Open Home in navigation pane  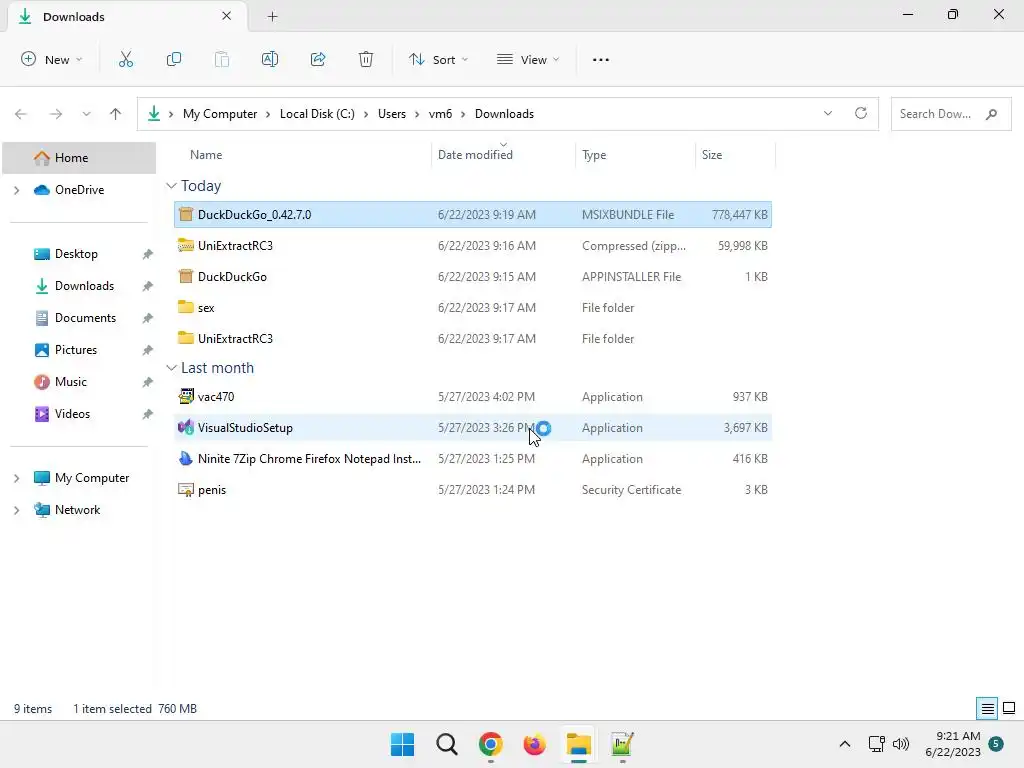pos(79,158)
